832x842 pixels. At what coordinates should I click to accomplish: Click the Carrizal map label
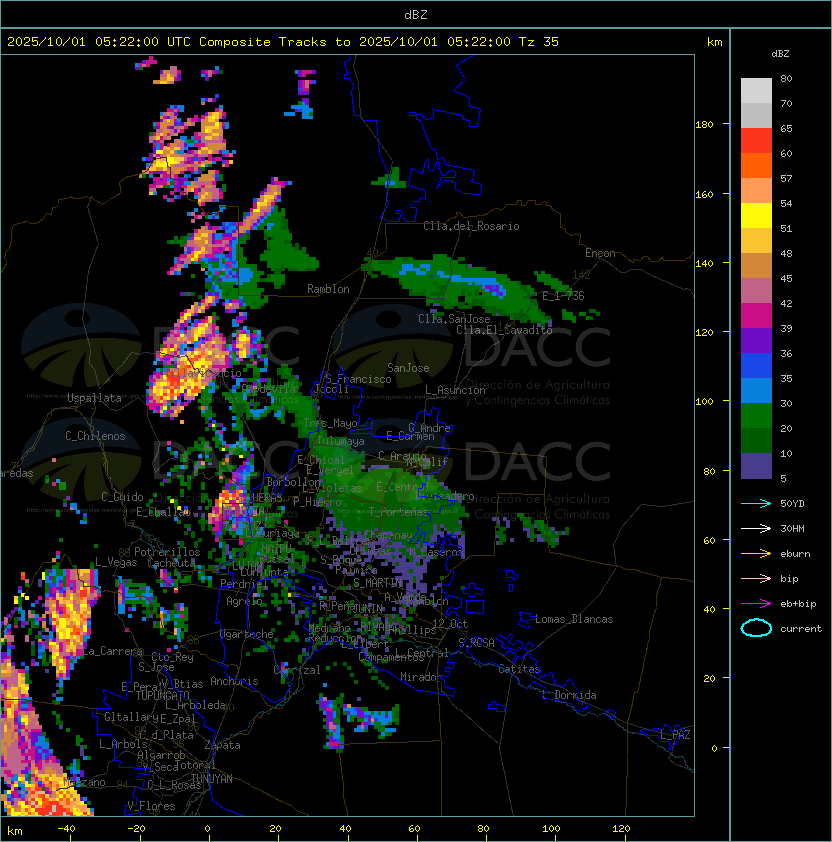click(x=297, y=670)
